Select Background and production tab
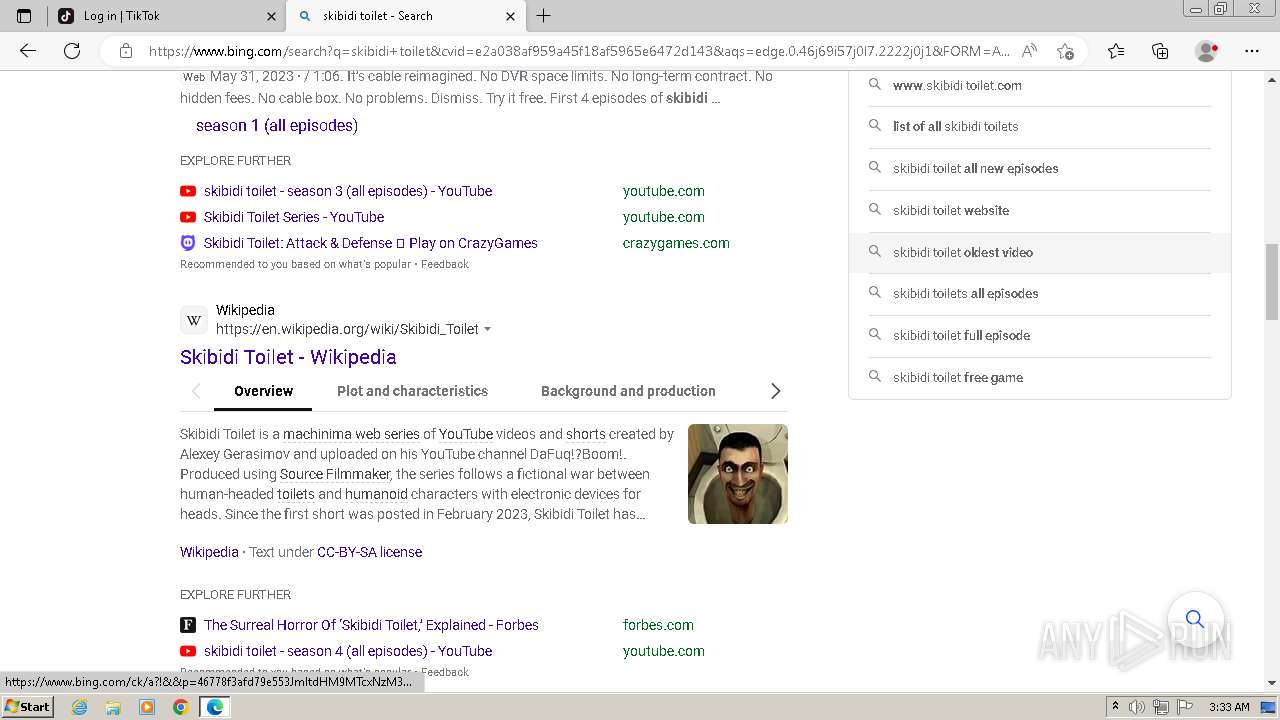This screenshot has width=1280, height=720. (628, 391)
